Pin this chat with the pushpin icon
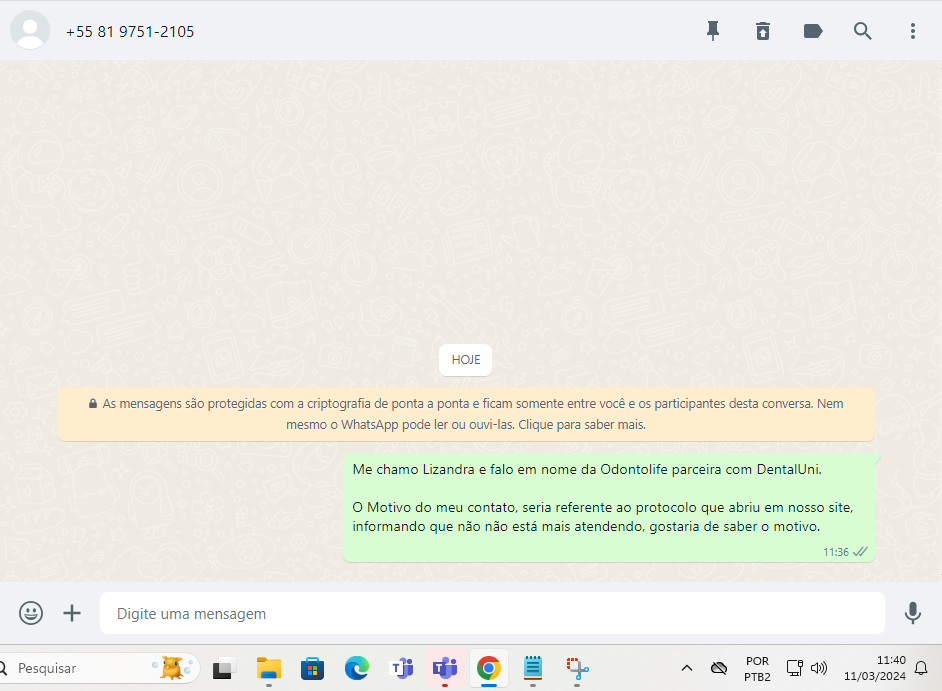The height and width of the screenshot is (691, 942). 713,31
